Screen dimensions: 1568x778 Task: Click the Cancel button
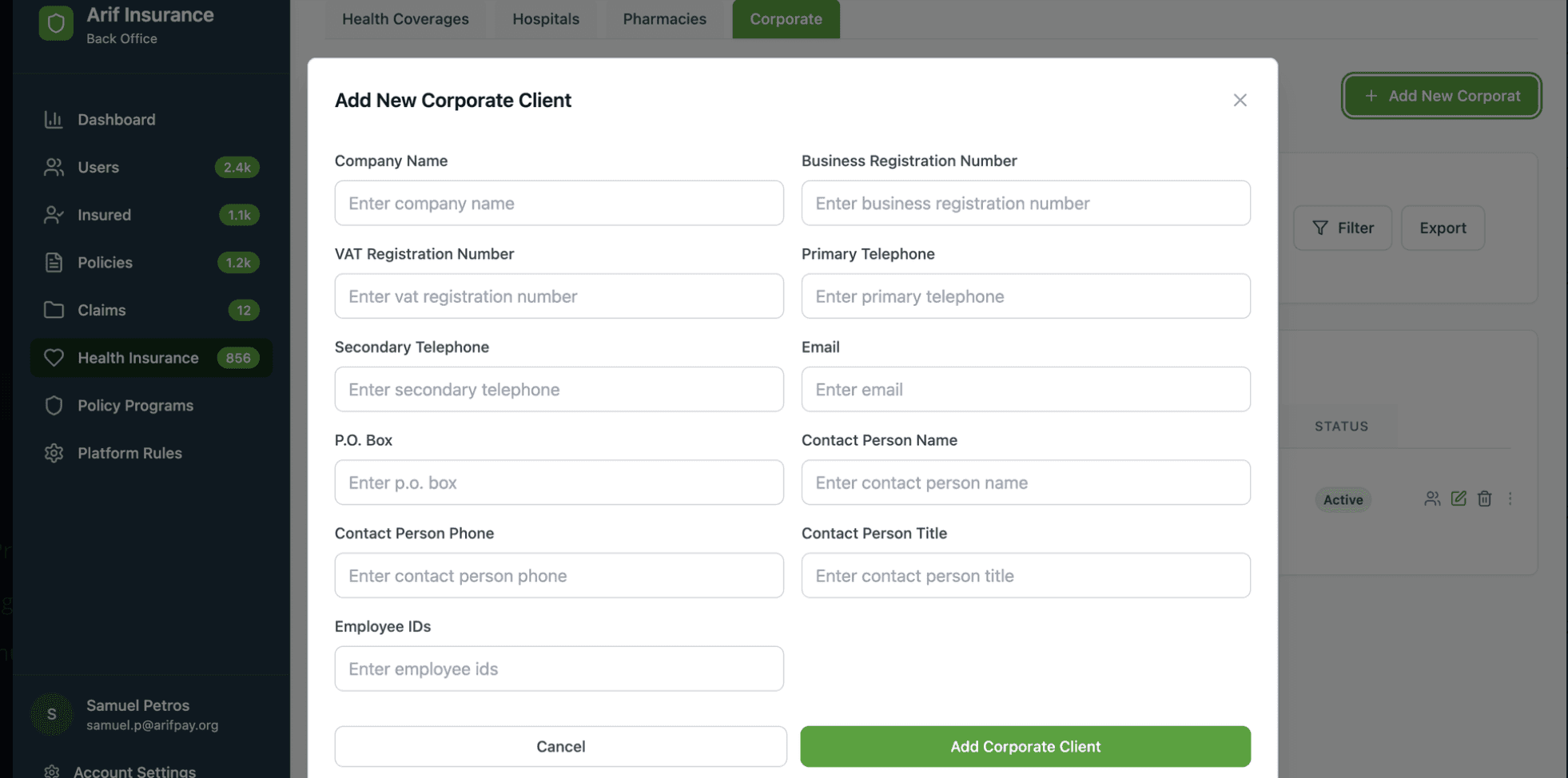tap(560, 746)
